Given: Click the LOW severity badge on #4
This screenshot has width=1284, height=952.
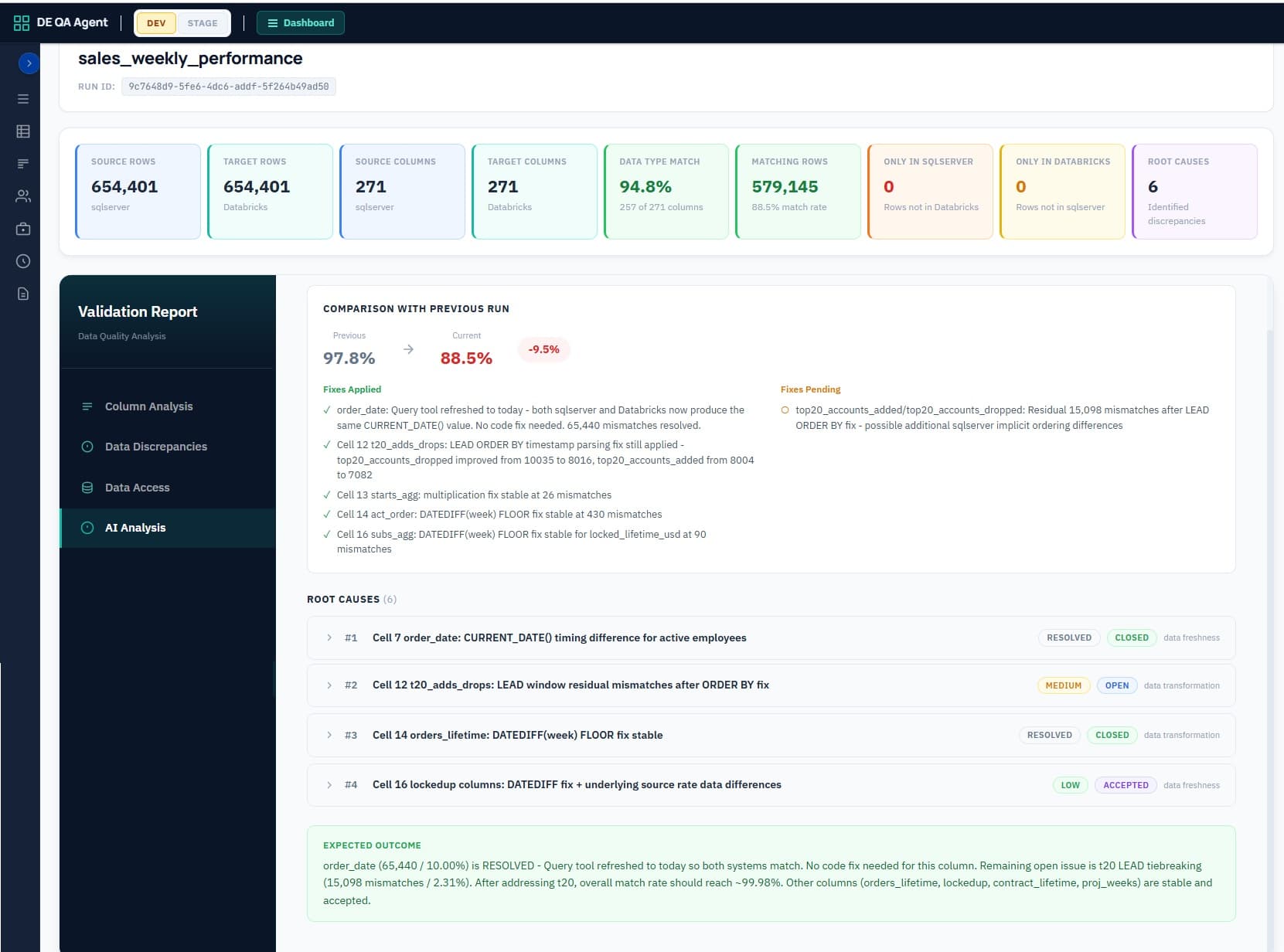Looking at the screenshot, I should pos(1071,785).
